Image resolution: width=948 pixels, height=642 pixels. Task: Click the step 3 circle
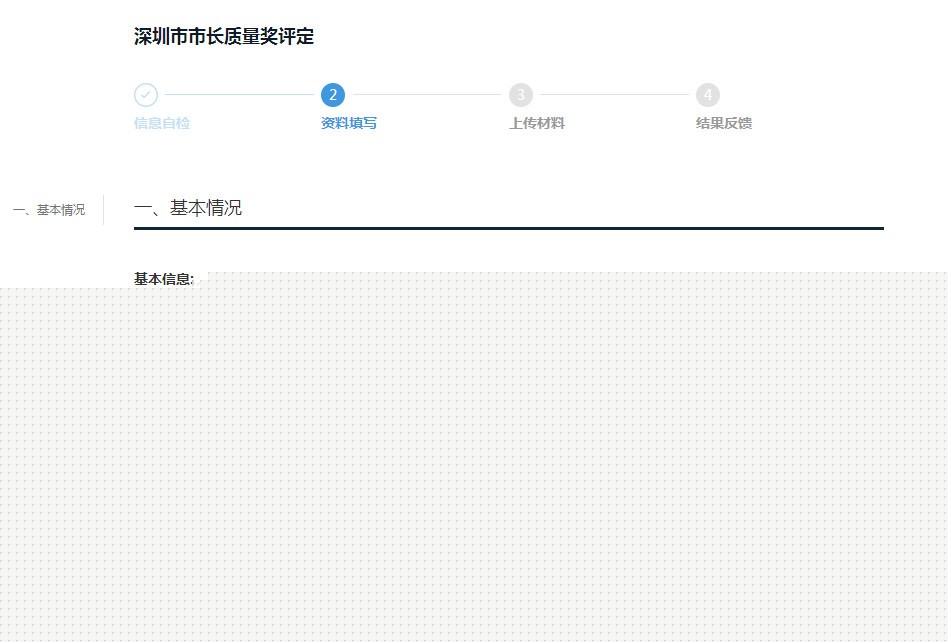[x=521, y=95]
